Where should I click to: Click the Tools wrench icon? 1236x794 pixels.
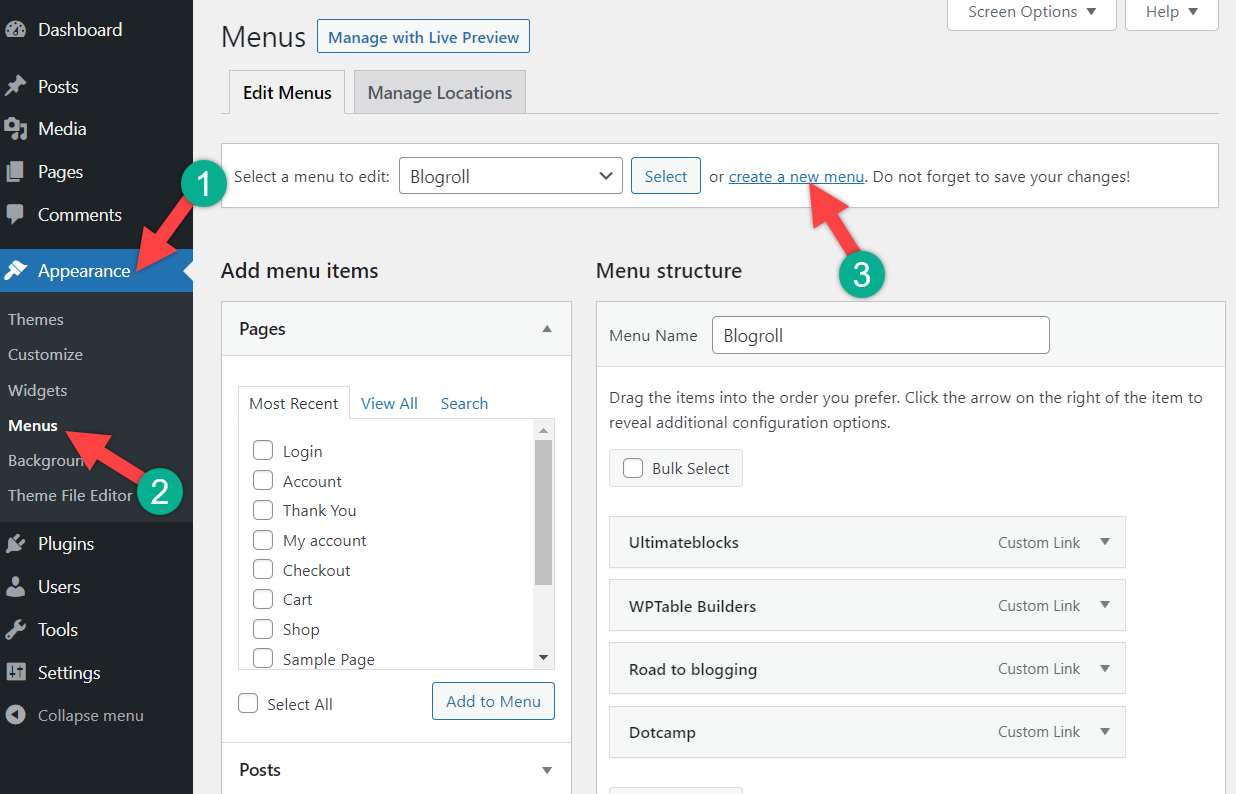click(x=15, y=630)
